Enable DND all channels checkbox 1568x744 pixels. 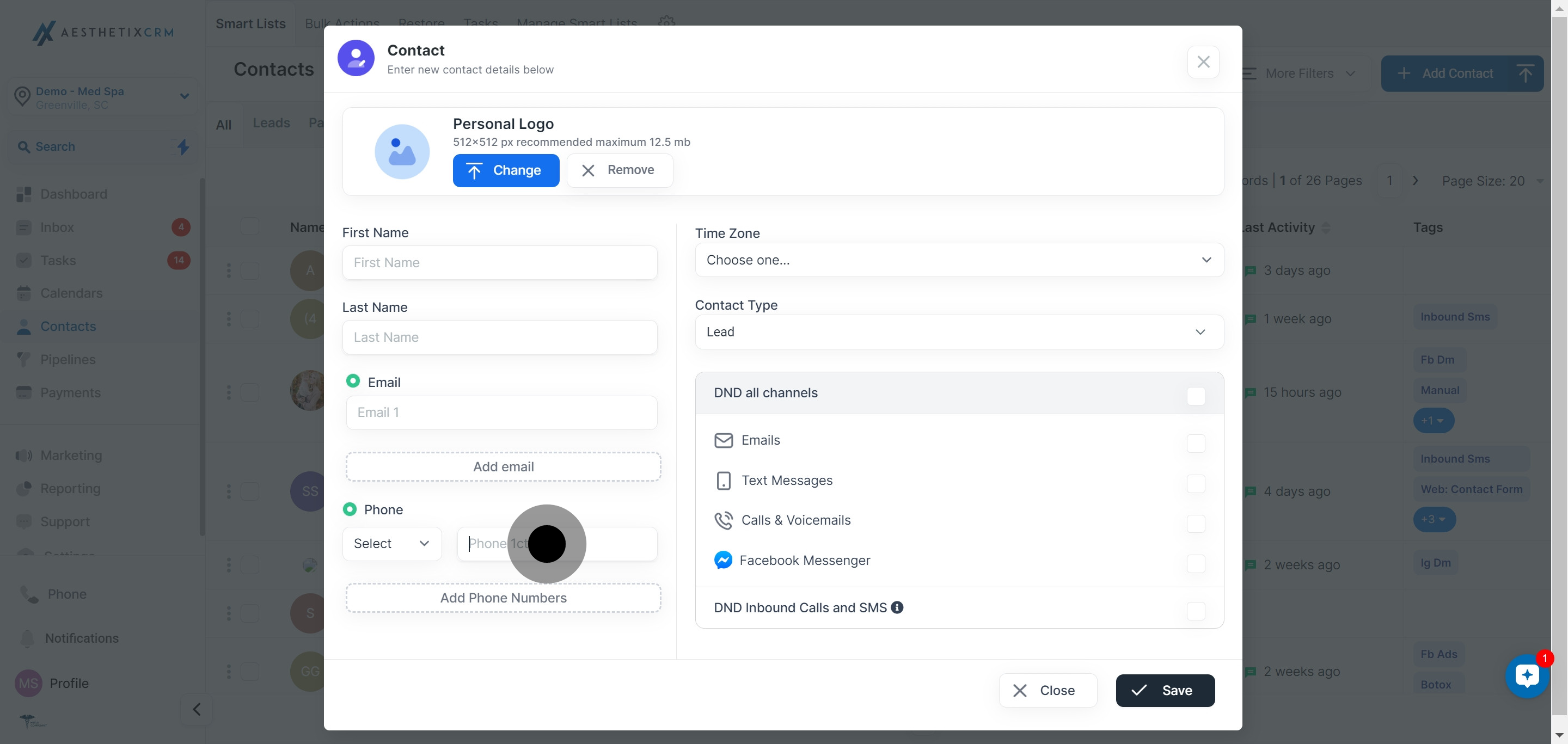click(x=1195, y=396)
